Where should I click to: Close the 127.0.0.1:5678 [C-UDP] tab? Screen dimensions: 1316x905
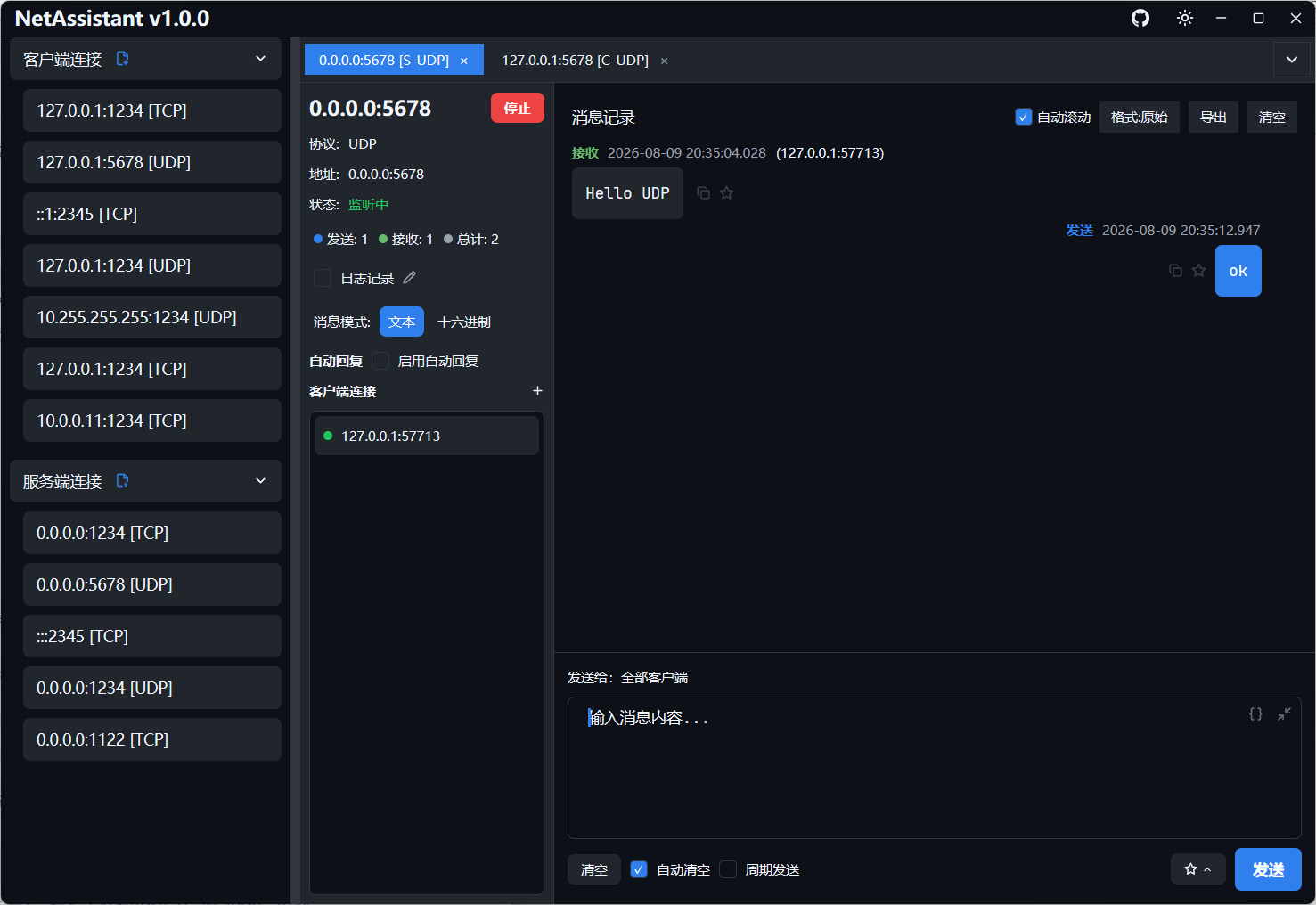point(664,61)
